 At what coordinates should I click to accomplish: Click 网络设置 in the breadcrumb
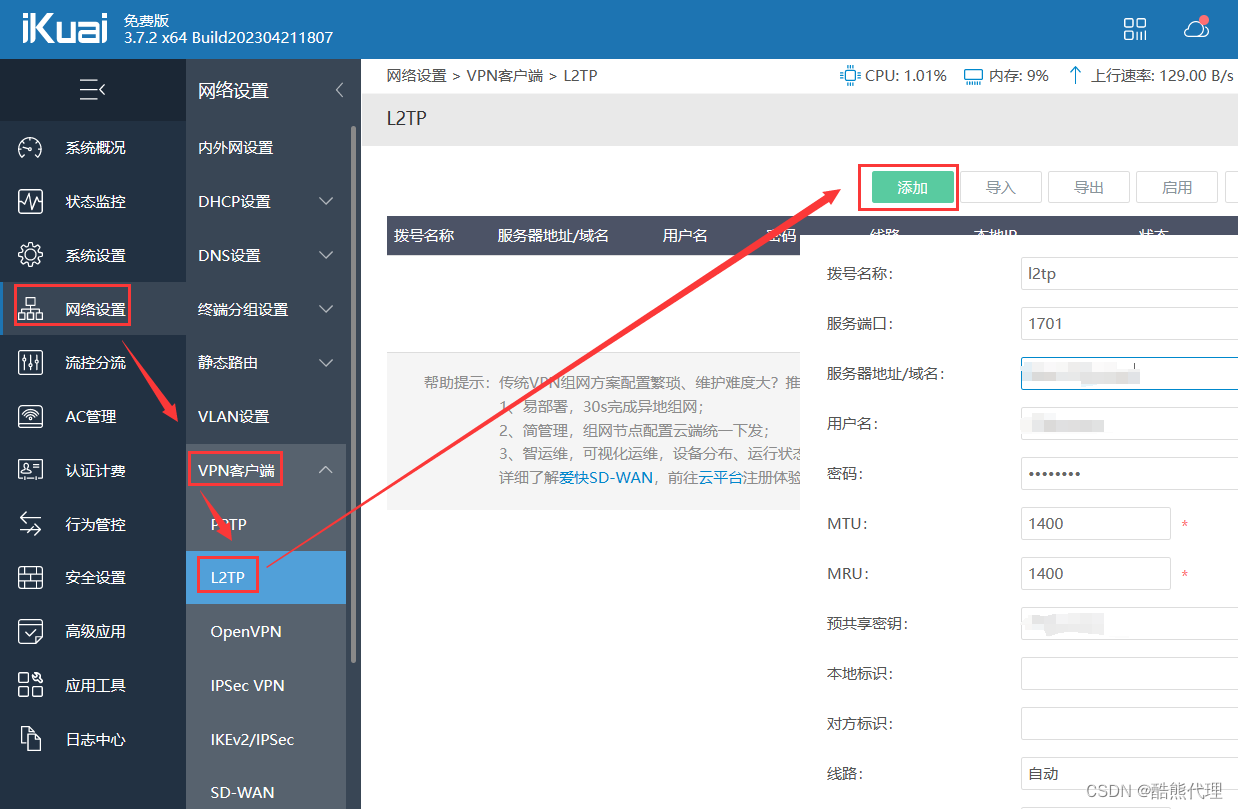[417, 75]
